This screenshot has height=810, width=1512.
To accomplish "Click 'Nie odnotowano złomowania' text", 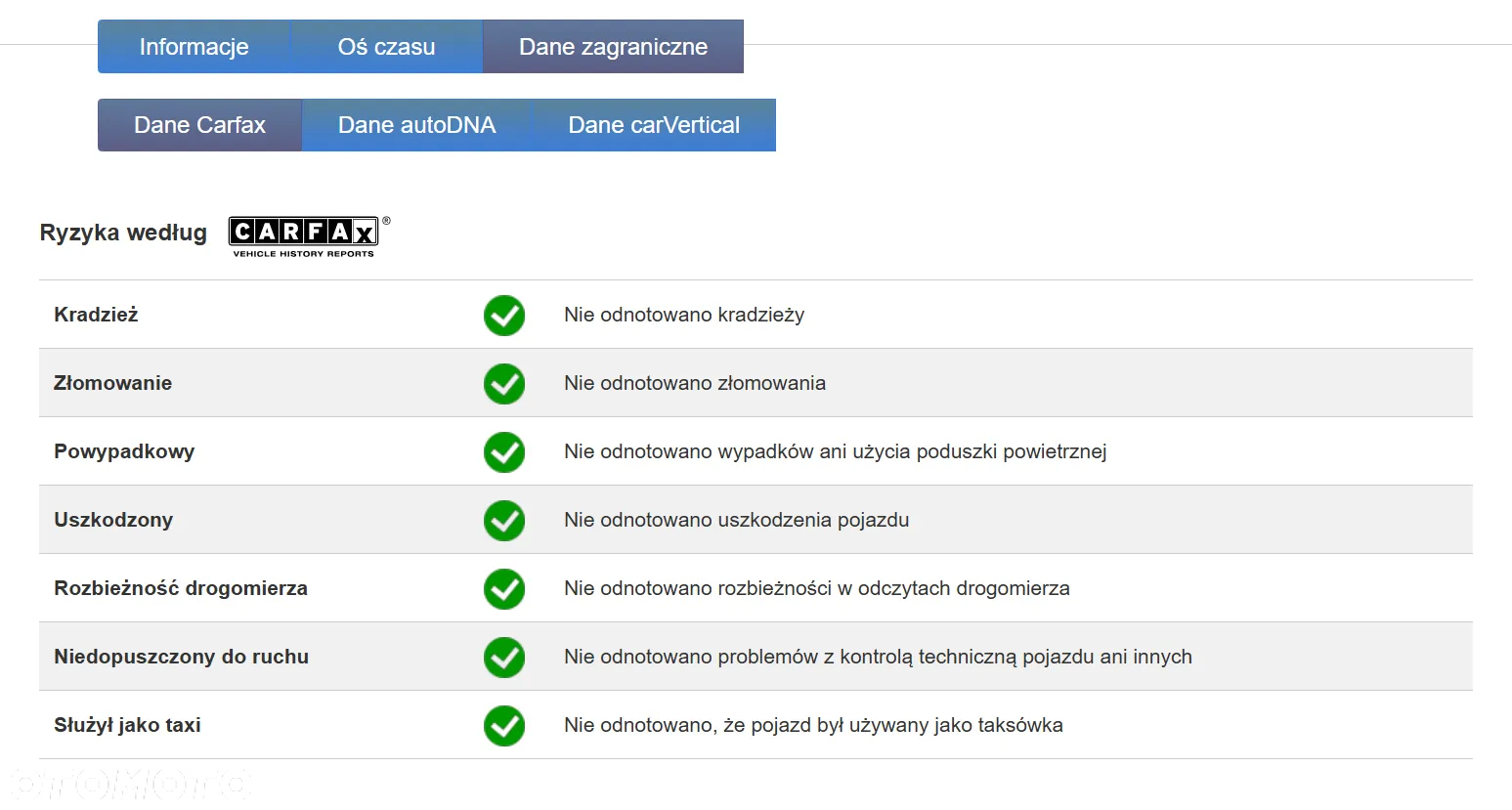I will pyautogui.click(x=695, y=383).
